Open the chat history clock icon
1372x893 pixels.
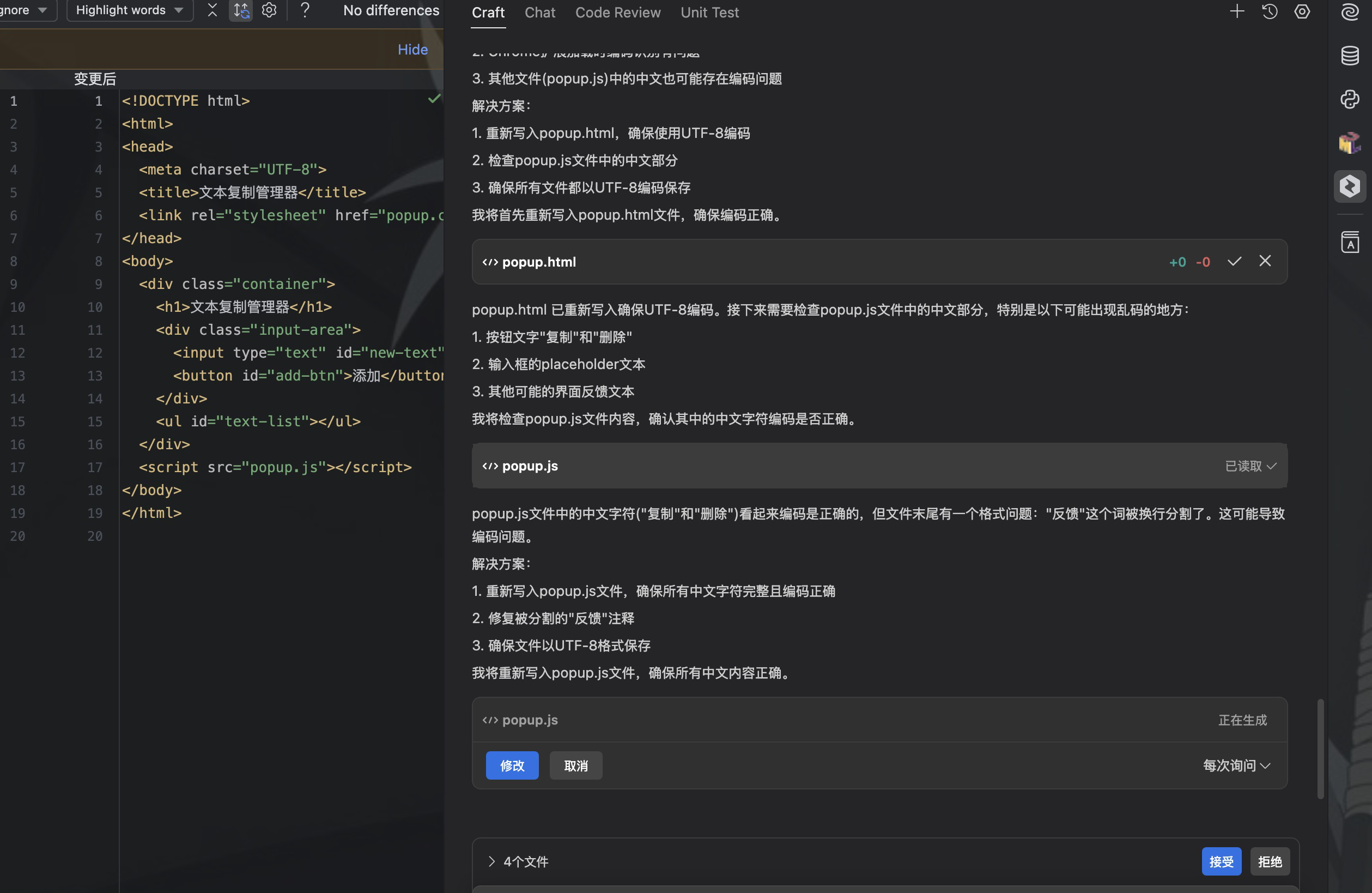click(1270, 11)
